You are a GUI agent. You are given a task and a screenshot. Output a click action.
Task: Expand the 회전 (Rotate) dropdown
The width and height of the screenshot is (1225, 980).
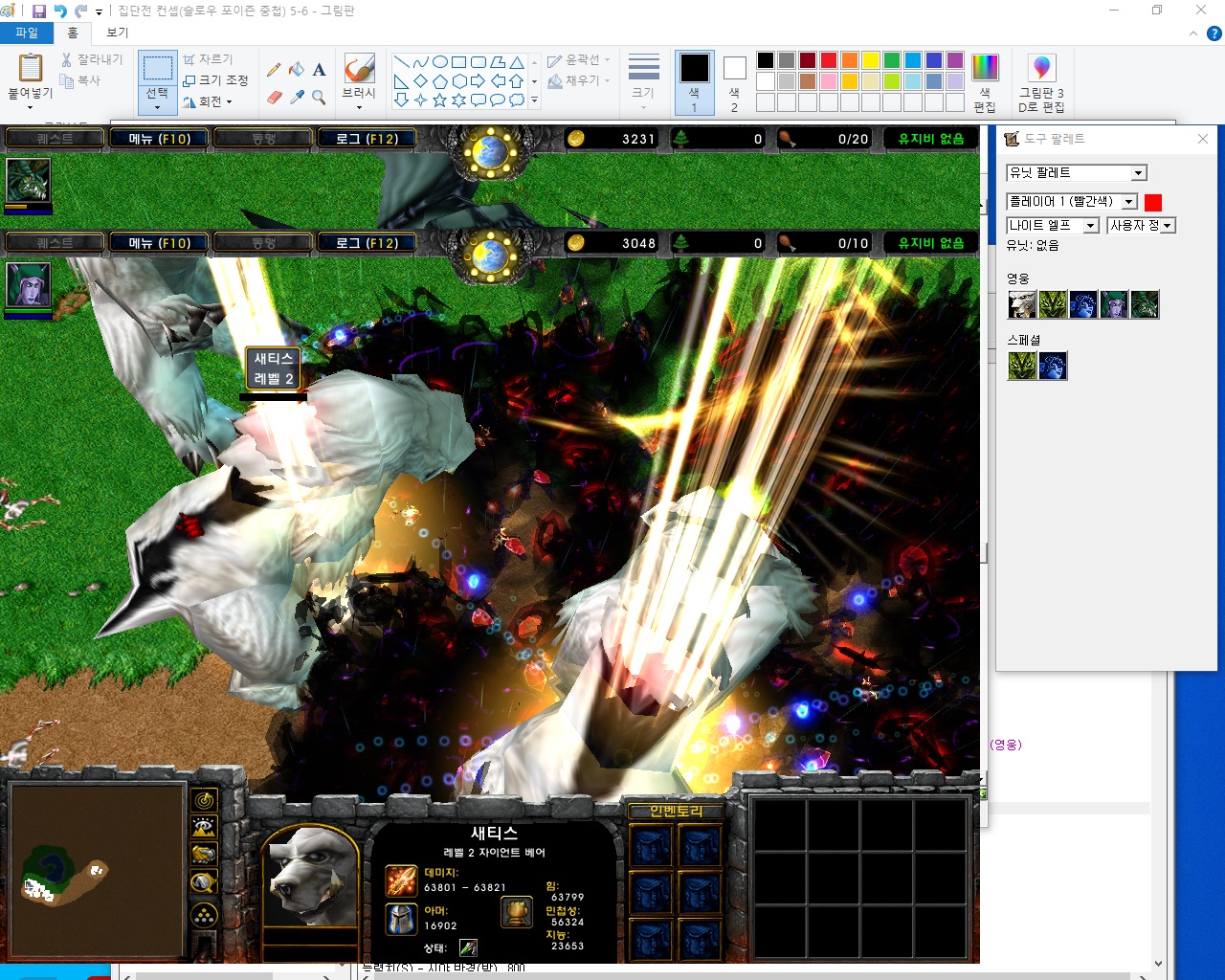(x=208, y=101)
